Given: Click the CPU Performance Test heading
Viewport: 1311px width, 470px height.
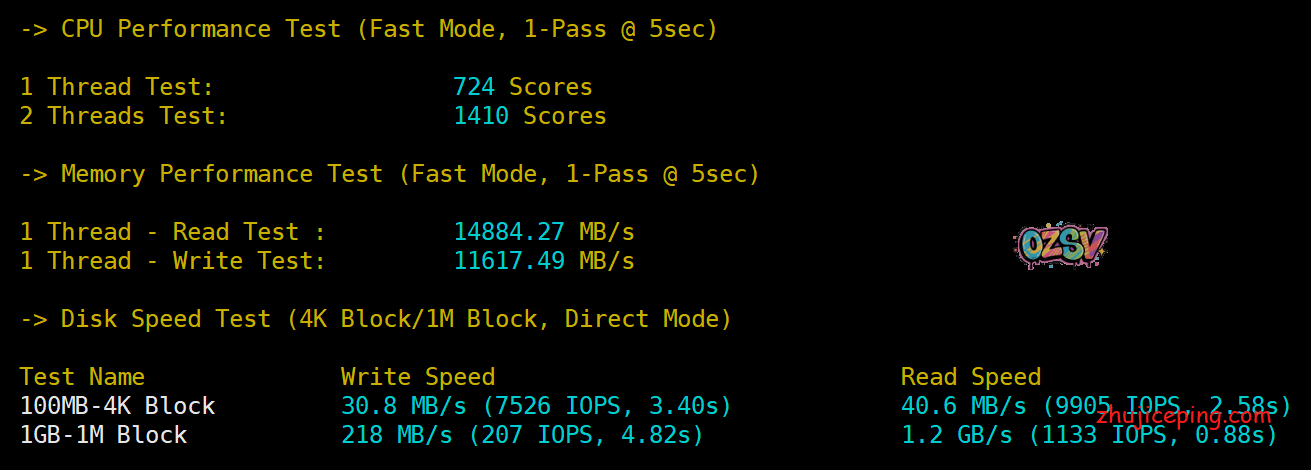Looking at the screenshot, I should coord(369,29).
